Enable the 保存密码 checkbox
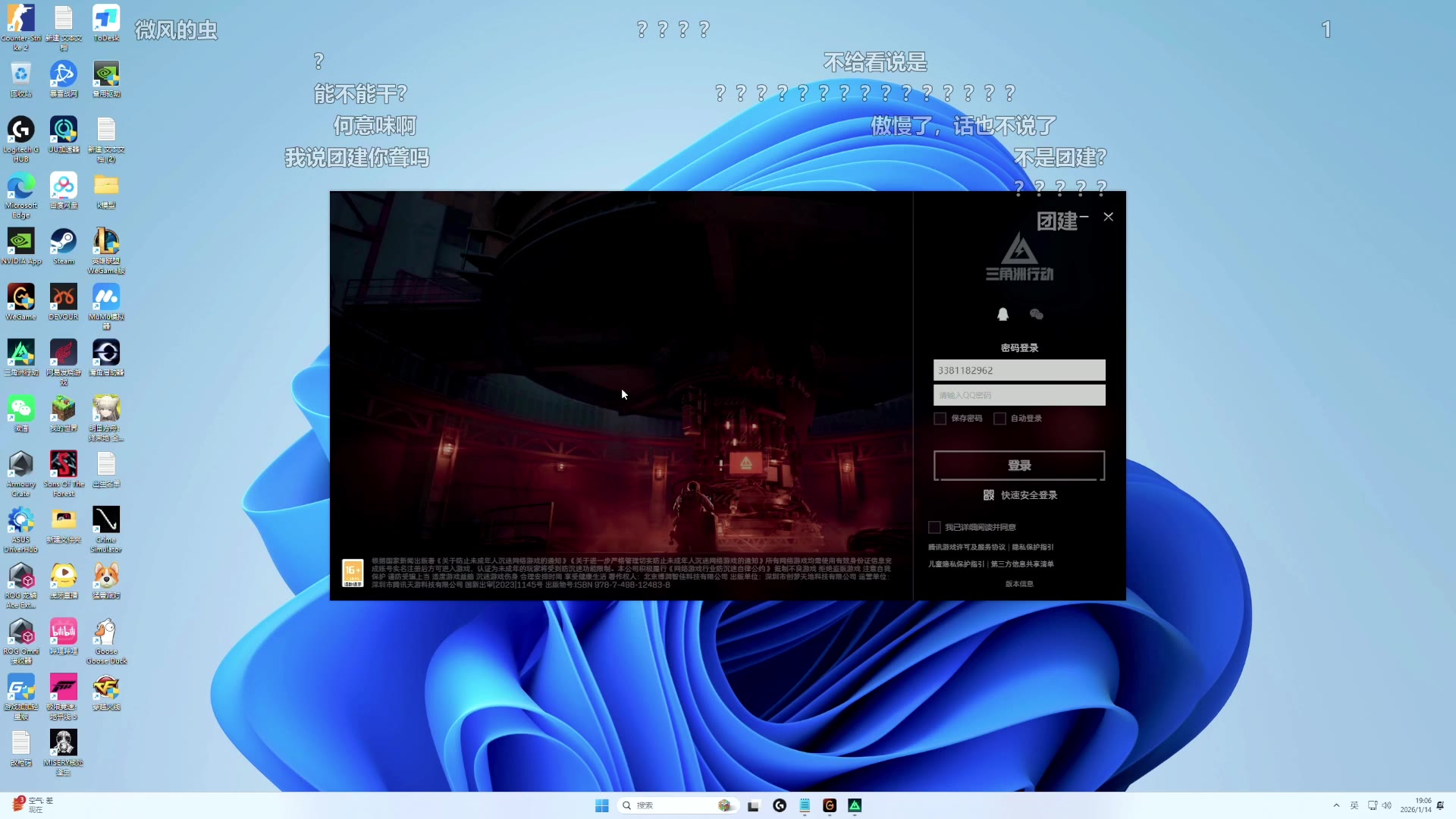The width and height of the screenshot is (1456, 819). pos(940,419)
